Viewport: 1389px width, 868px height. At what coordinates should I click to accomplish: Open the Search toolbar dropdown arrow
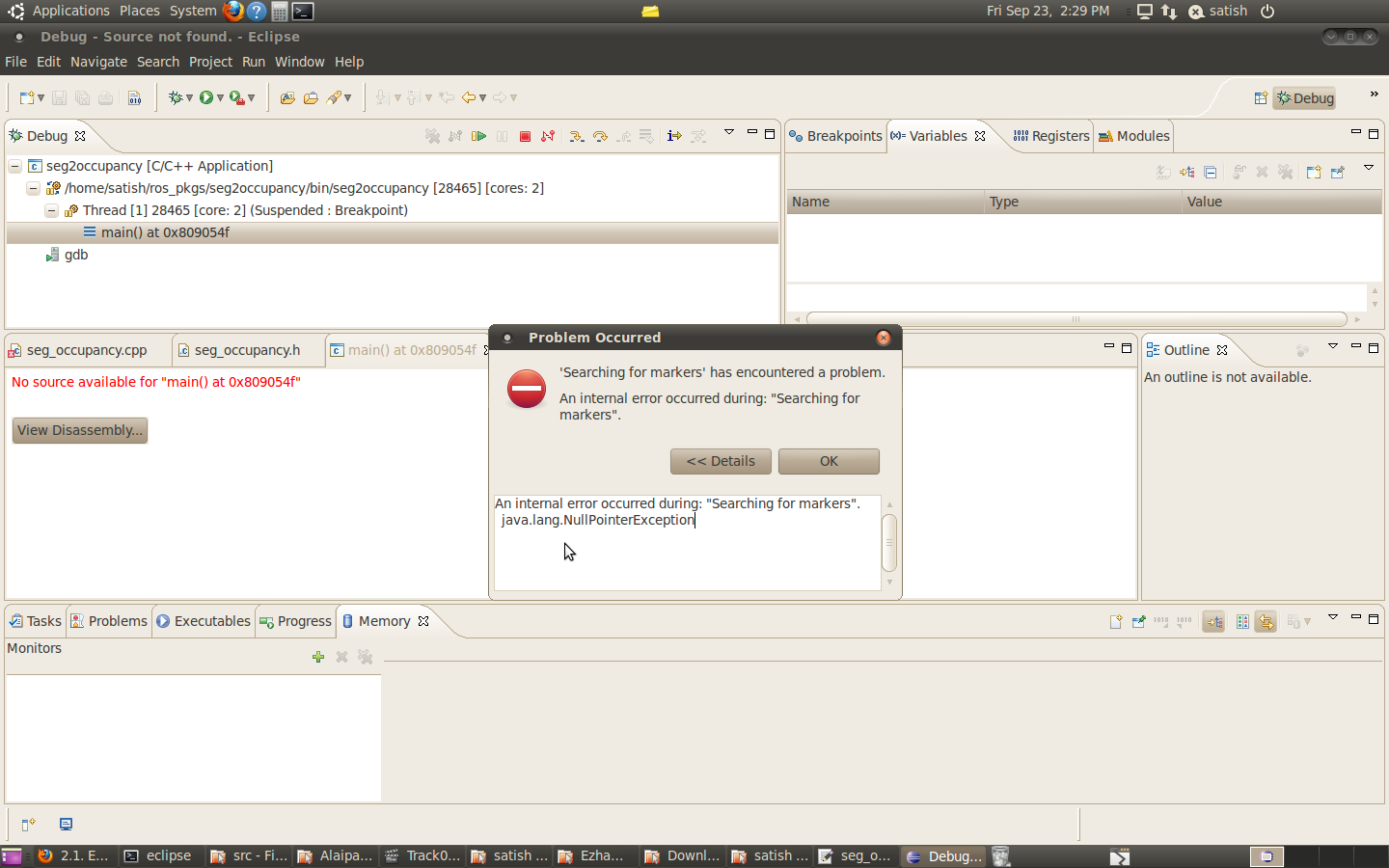point(347,97)
